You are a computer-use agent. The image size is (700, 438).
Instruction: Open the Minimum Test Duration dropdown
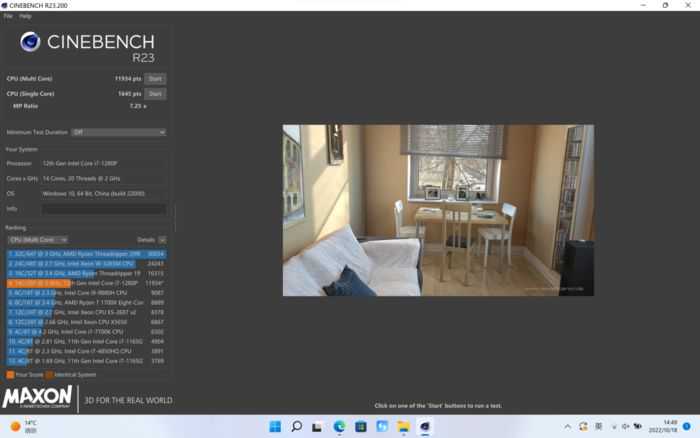click(x=117, y=132)
